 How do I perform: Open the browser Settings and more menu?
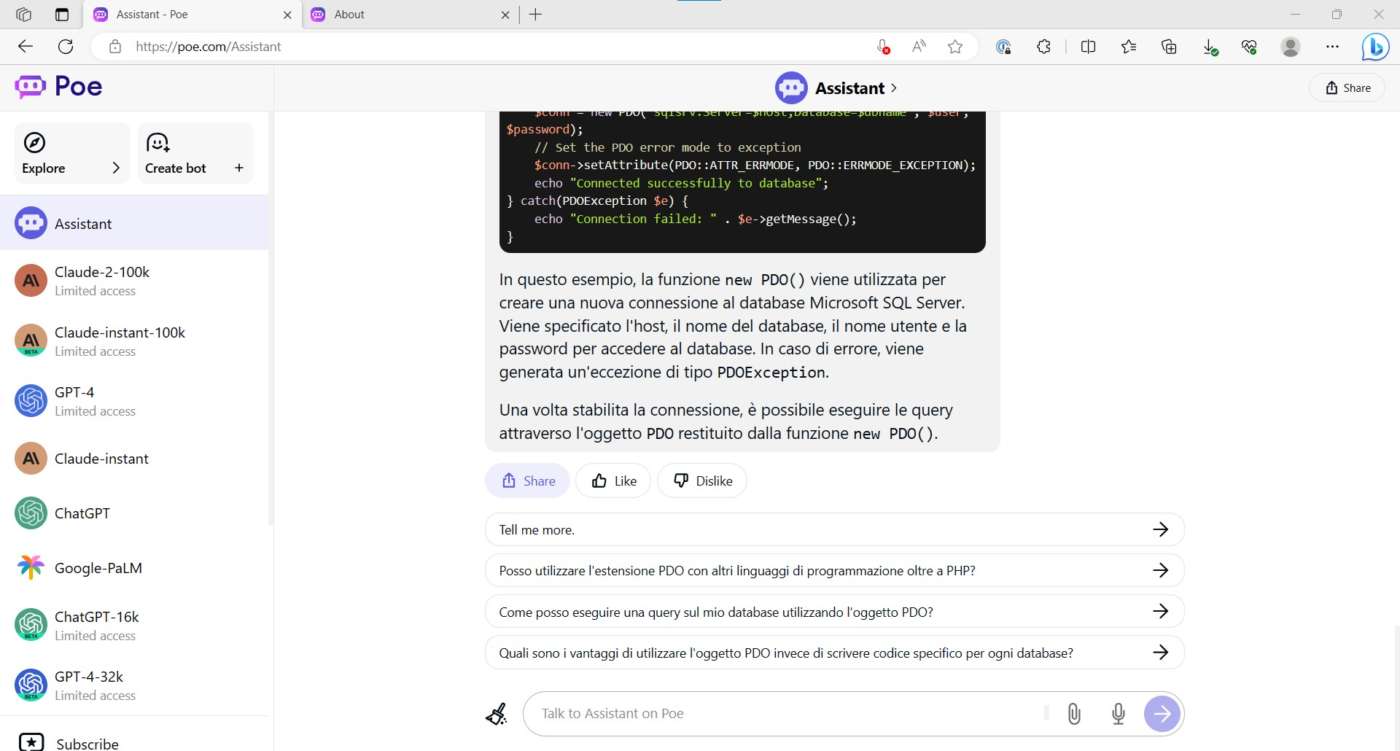coord(1332,46)
